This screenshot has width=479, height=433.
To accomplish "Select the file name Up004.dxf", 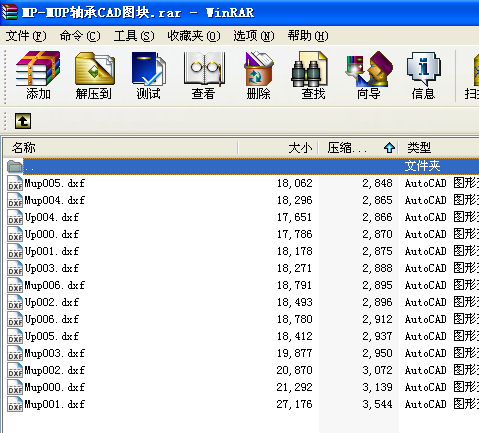I will (x=52, y=217).
